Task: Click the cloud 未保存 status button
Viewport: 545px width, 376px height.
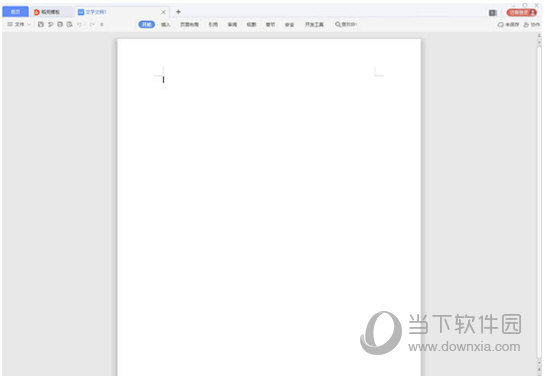Action: [508, 25]
